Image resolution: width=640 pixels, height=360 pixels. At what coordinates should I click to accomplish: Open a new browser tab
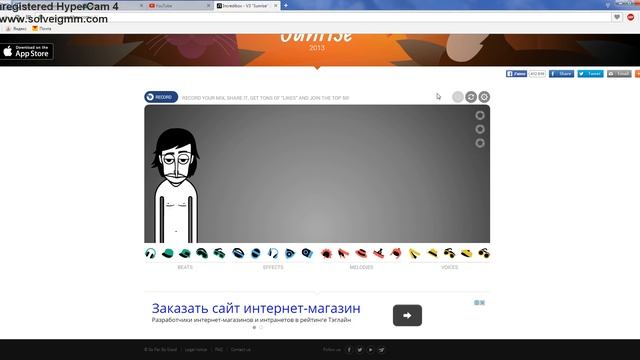tap(286, 5)
